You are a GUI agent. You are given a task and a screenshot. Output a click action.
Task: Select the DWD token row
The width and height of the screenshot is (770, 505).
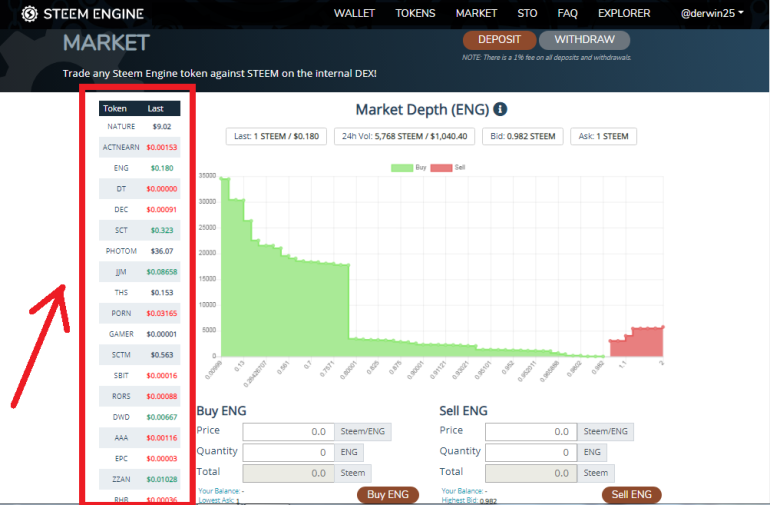pos(139,417)
